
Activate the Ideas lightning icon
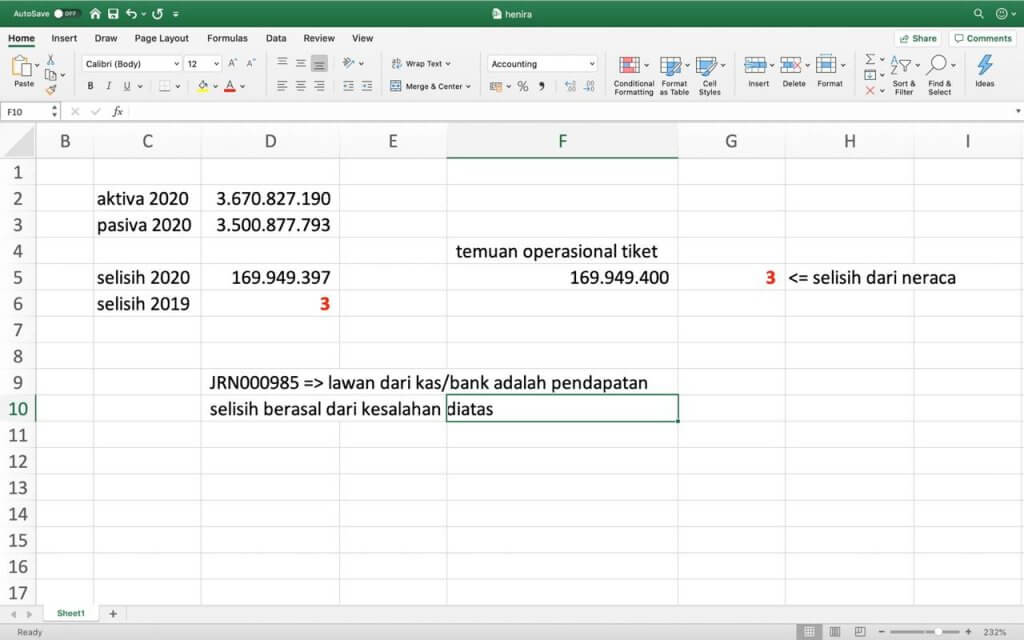983,66
